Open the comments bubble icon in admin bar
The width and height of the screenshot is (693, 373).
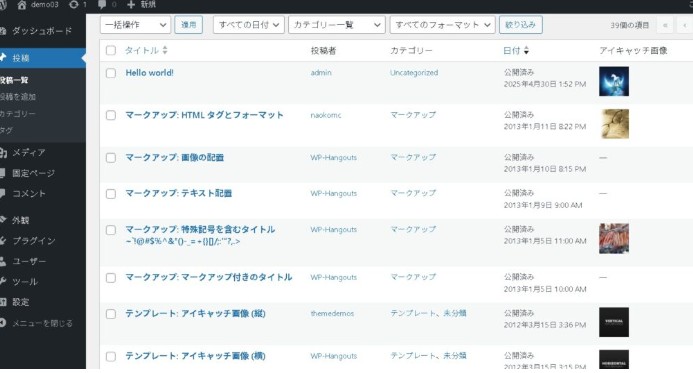click(102, 5)
